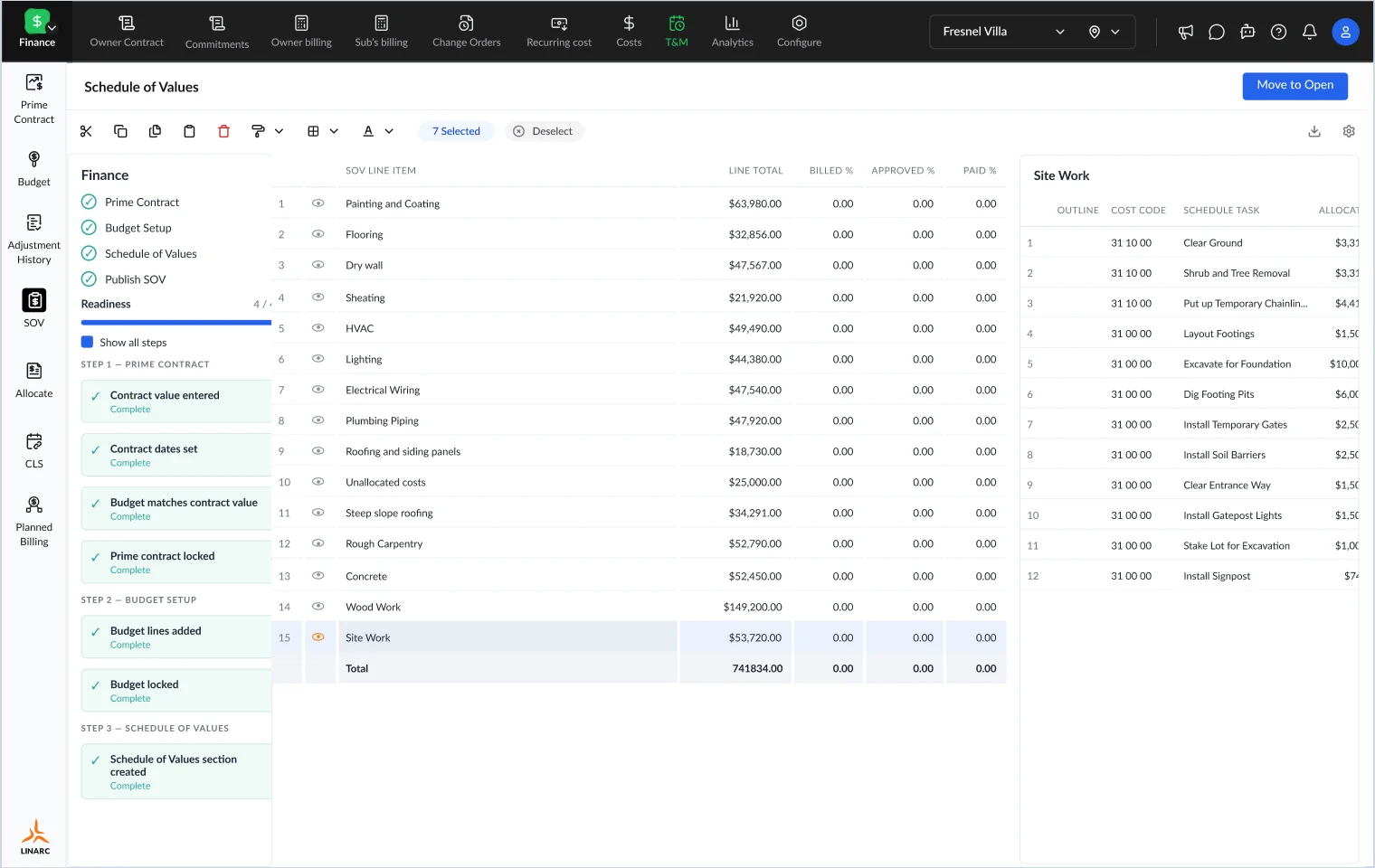Click the Paste clipboard icon
This screenshot has width=1375, height=868.
[189, 131]
